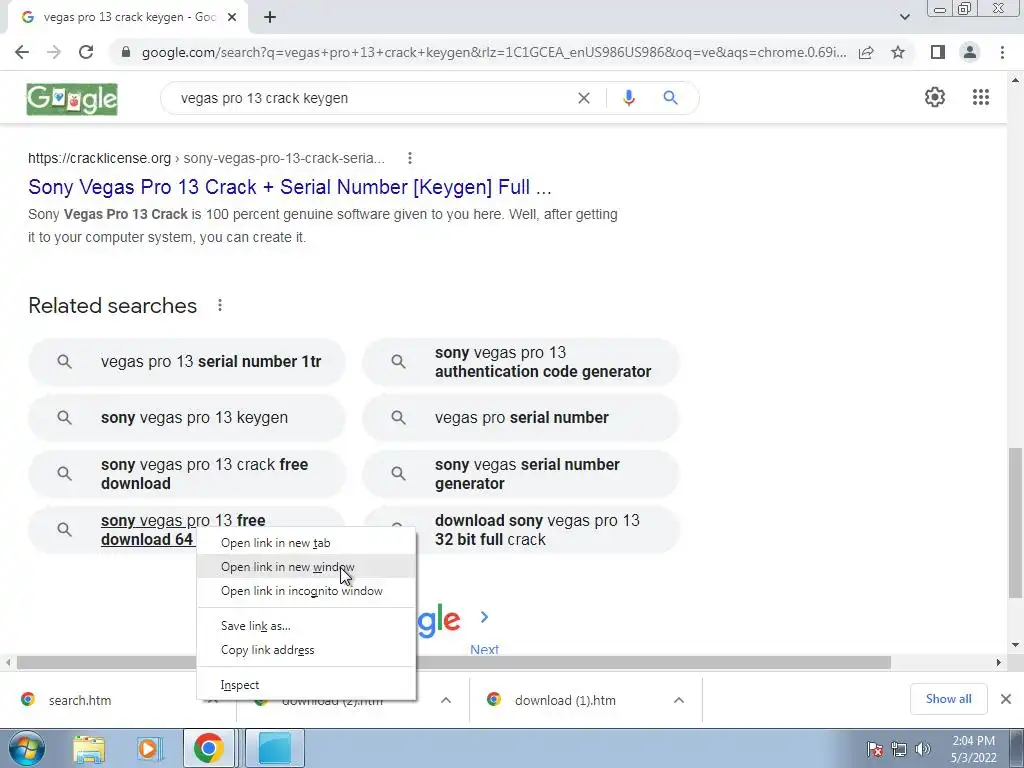
Task: Expand options for download (2).htm
Action: tap(446, 700)
